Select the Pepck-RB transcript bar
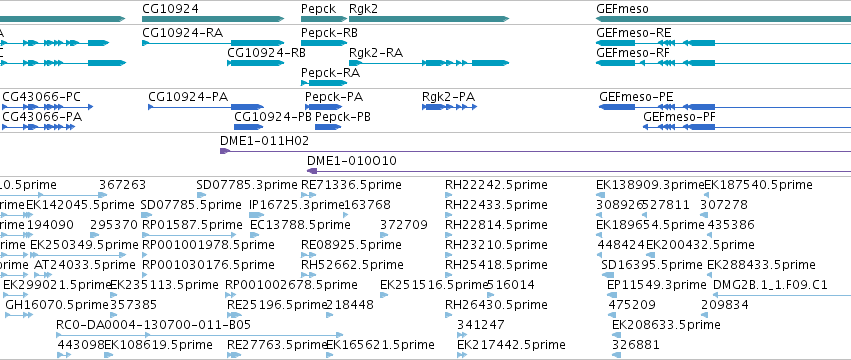Viewport: 851px width, 360px height. pos(324,43)
